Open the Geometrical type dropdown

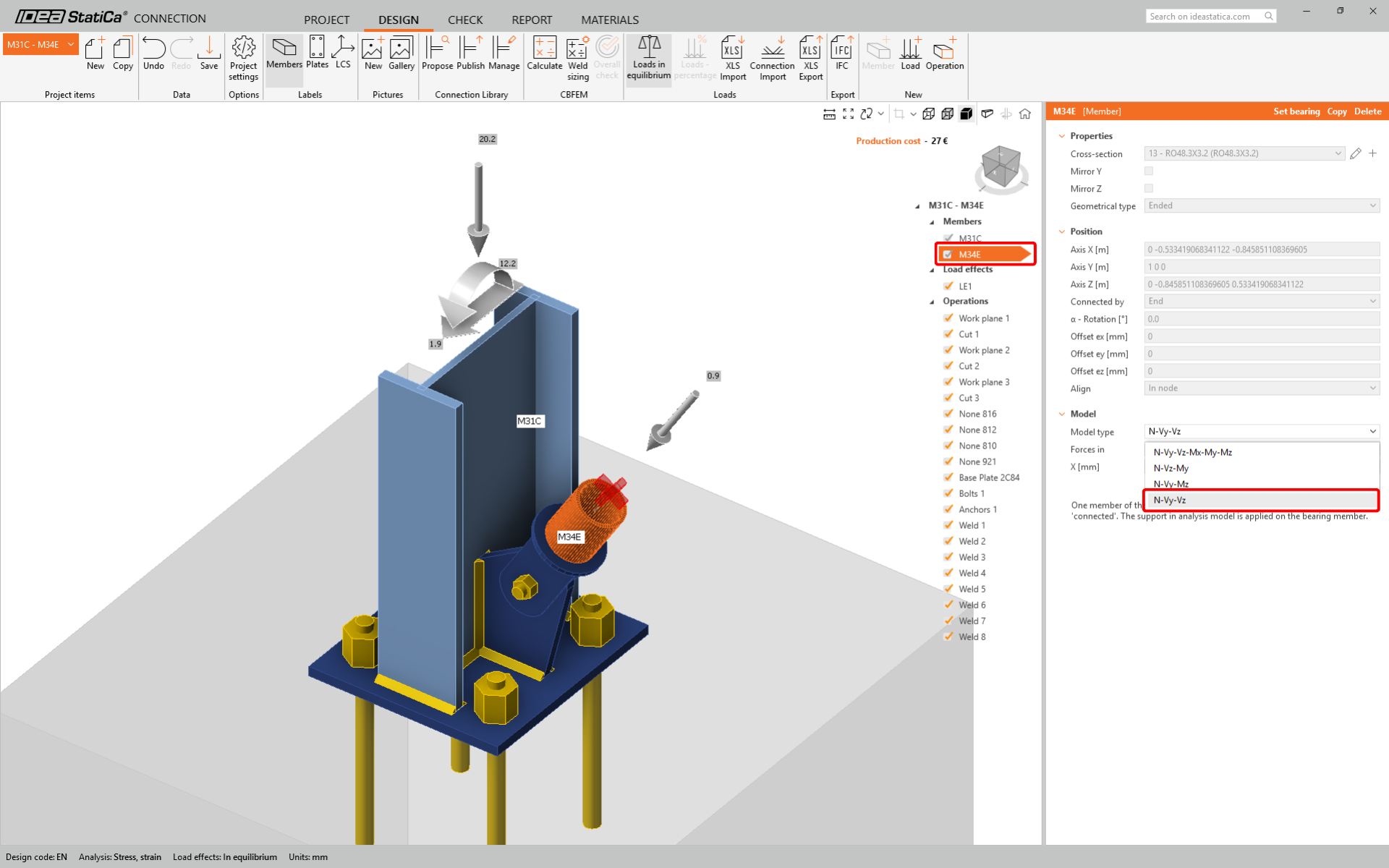[x=1262, y=206]
